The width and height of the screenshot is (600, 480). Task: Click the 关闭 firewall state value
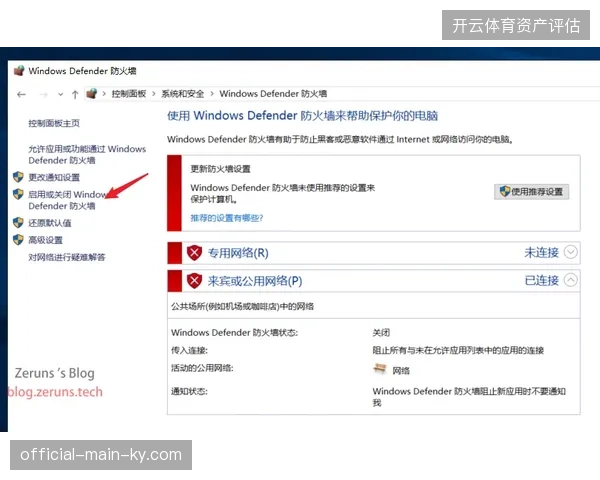pos(381,333)
